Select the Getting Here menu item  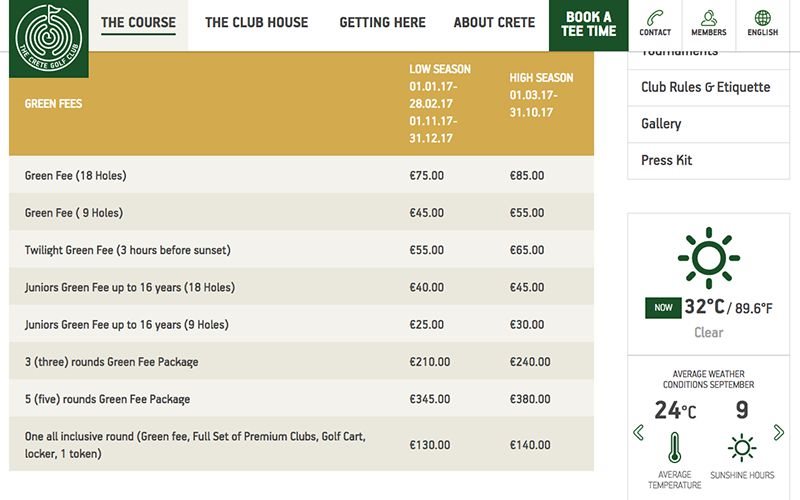pyautogui.click(x=382, y=23)
